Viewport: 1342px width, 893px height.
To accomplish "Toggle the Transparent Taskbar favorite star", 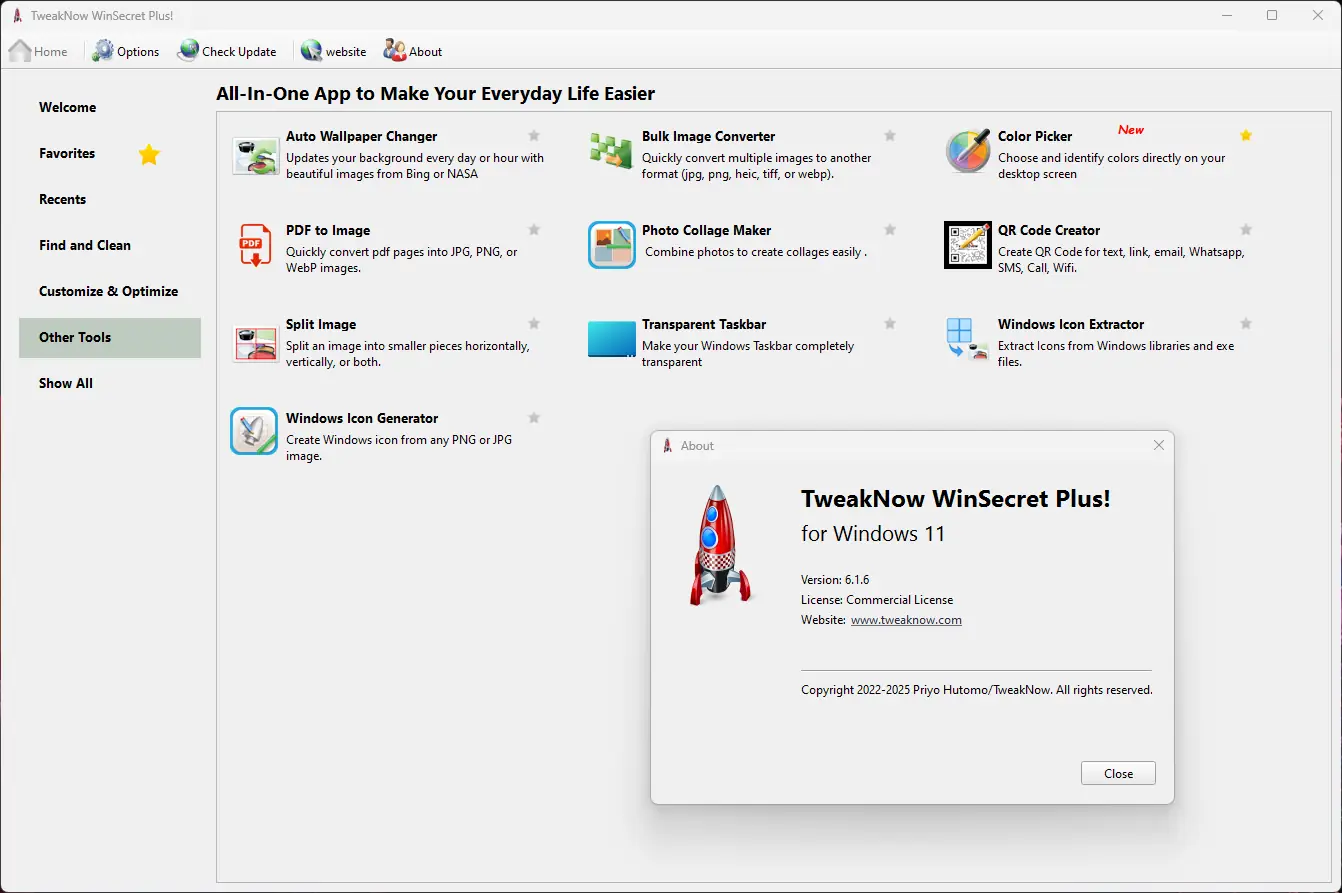I will pyautogui.click(x=890, y=324).
